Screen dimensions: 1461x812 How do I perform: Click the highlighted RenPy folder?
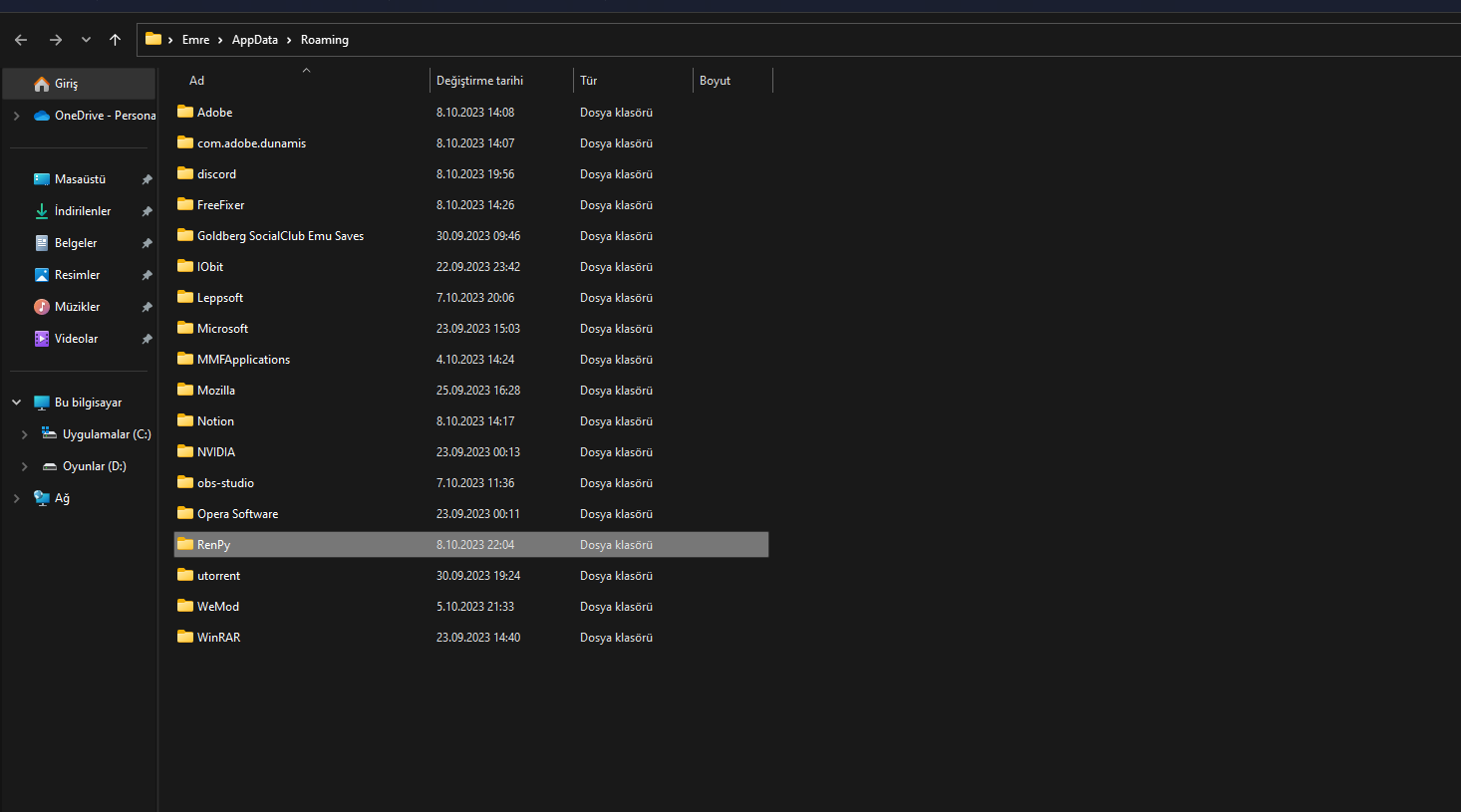click(x=471, y=545)
